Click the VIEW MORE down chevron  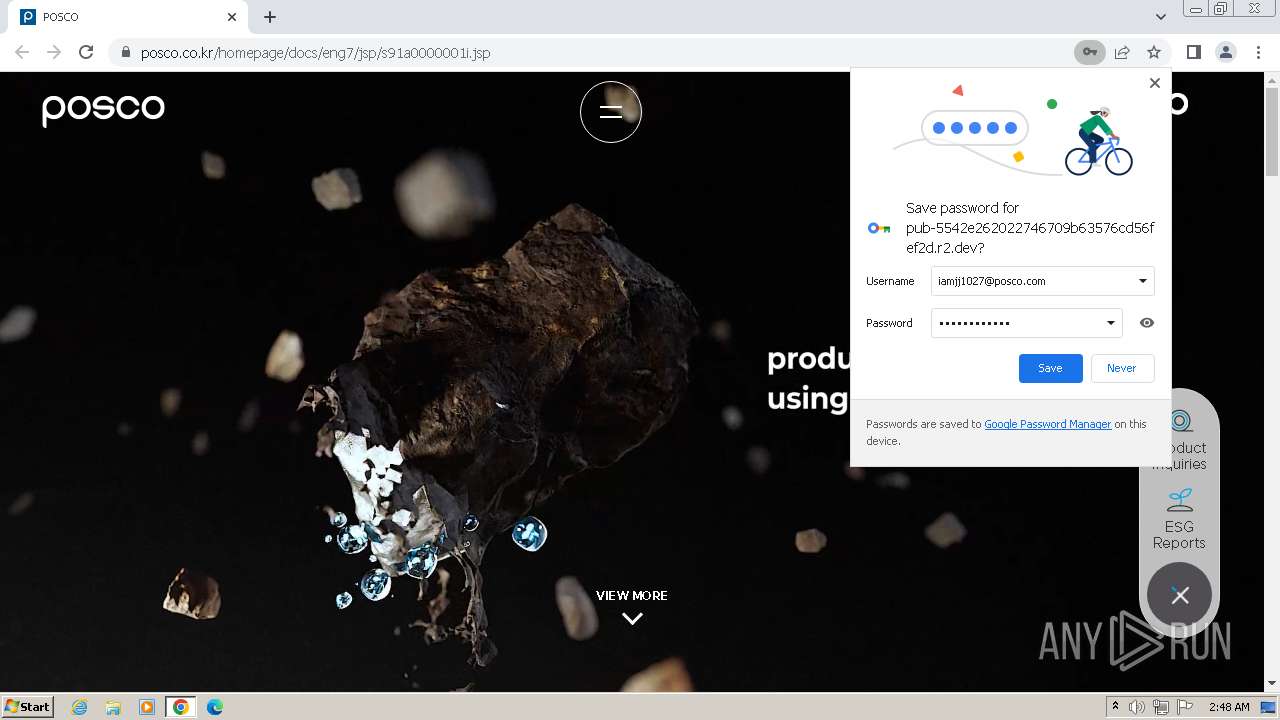coord(632,619)
